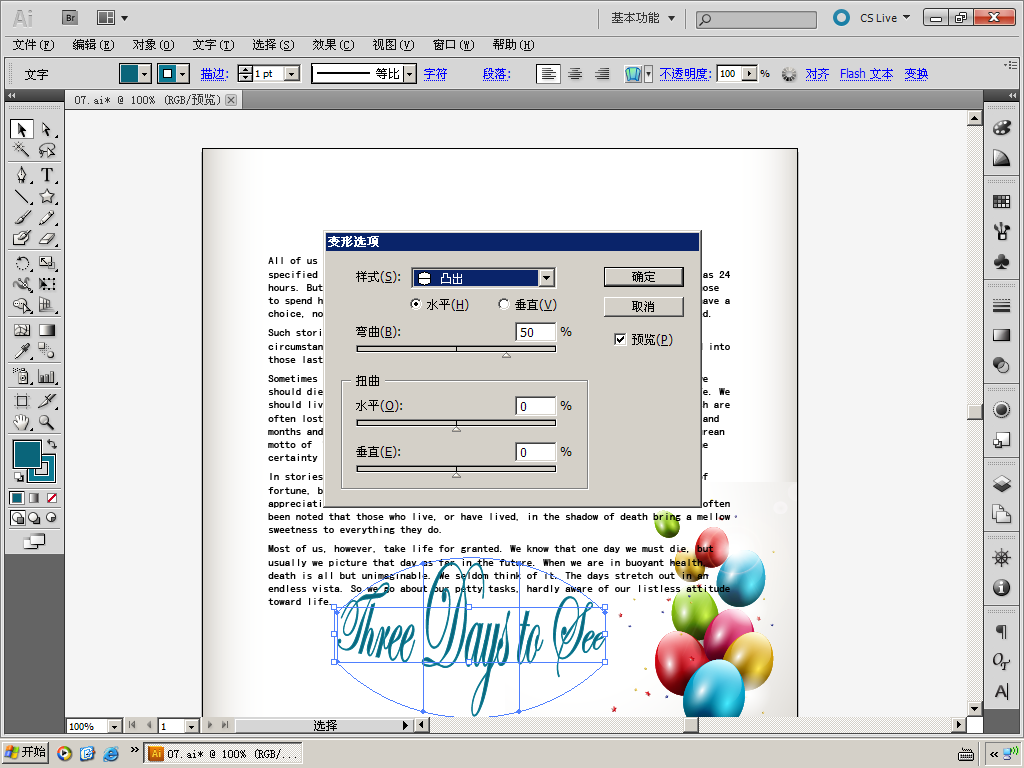
Task: Open the 段落 paragraph panel link
Action: point(496,74)
